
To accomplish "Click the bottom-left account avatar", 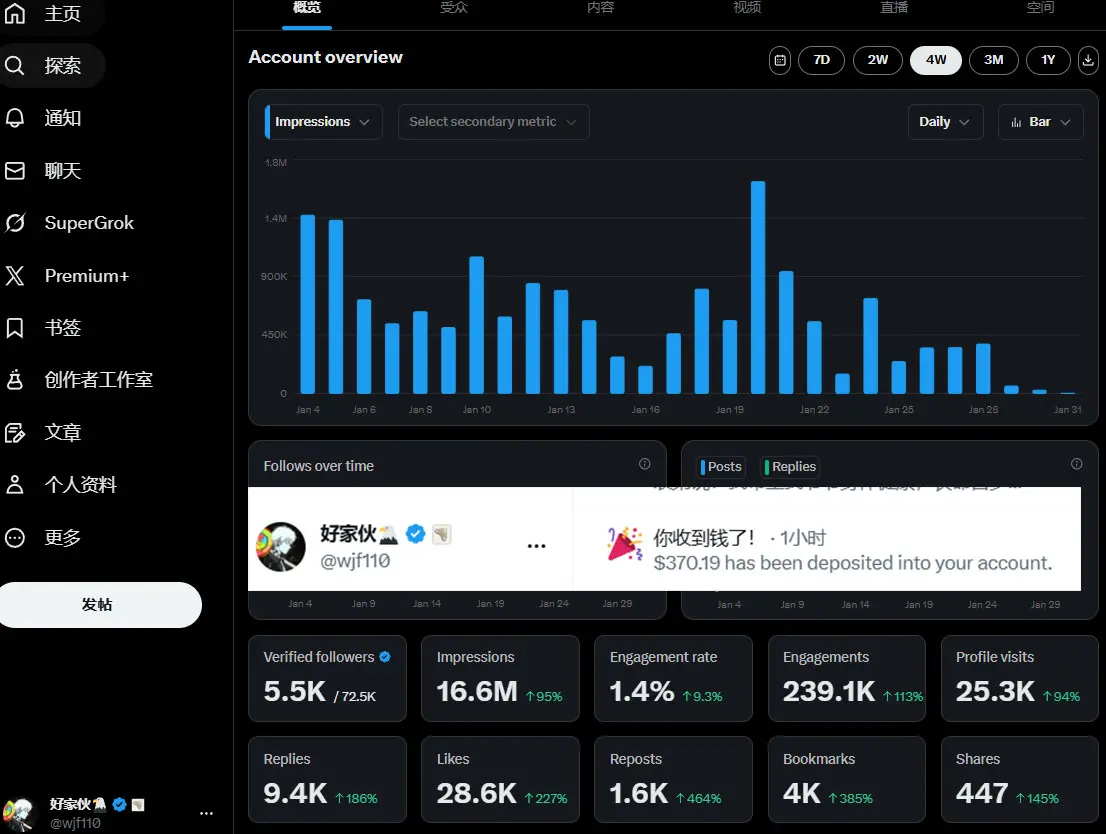I will pos(20,815).
